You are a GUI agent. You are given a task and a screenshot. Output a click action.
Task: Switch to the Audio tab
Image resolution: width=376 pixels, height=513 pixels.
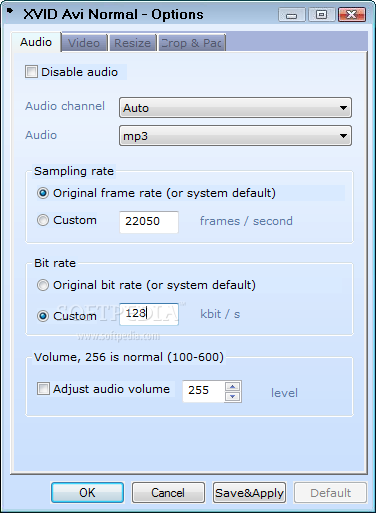click(x=36, y=42)
